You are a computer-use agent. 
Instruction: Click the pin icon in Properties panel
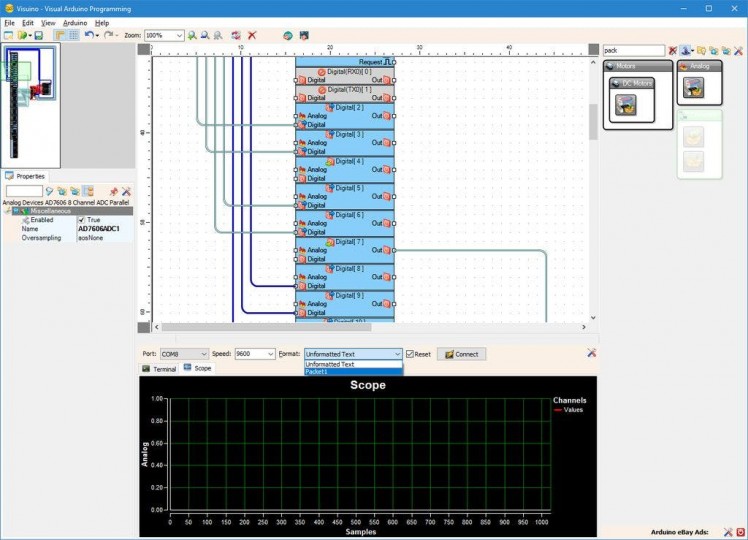[113, 191]
